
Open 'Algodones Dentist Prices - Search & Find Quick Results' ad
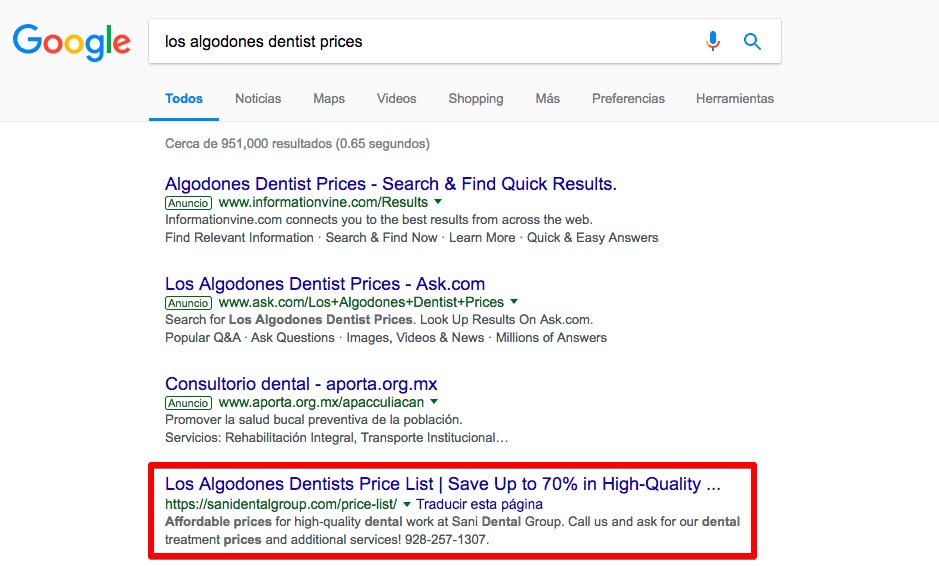[x=390, y=184]
